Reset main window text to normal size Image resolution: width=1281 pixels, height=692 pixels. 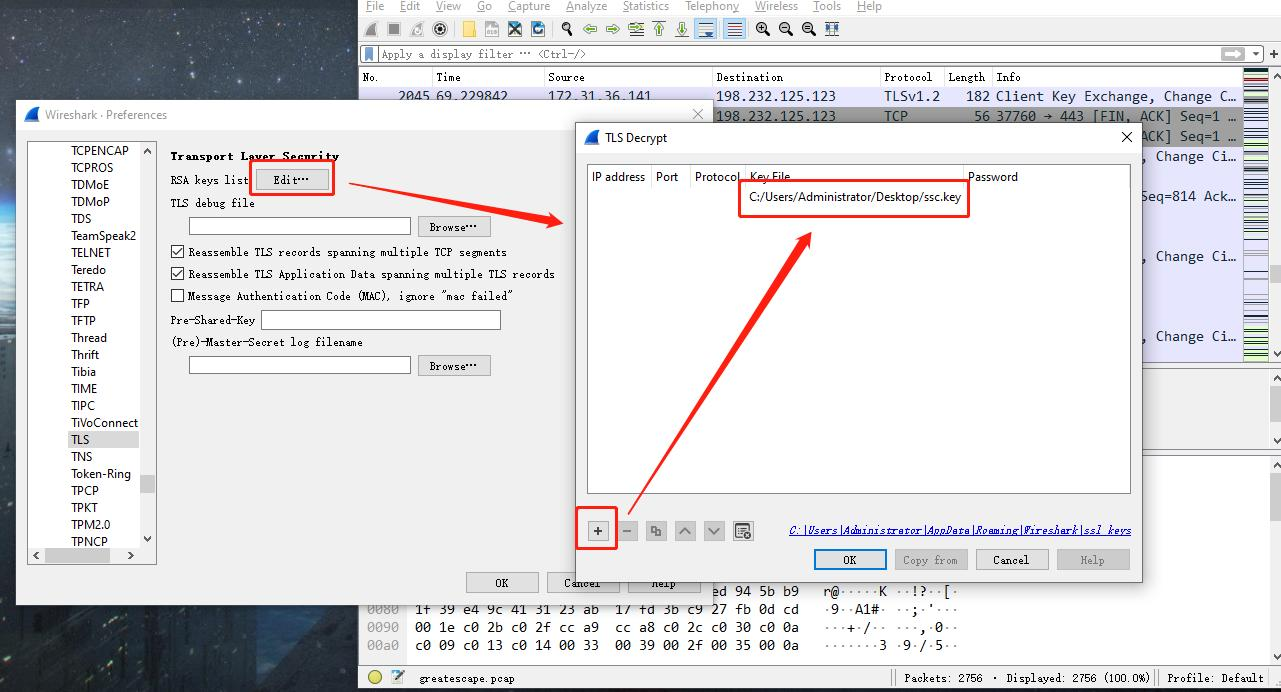809,29
